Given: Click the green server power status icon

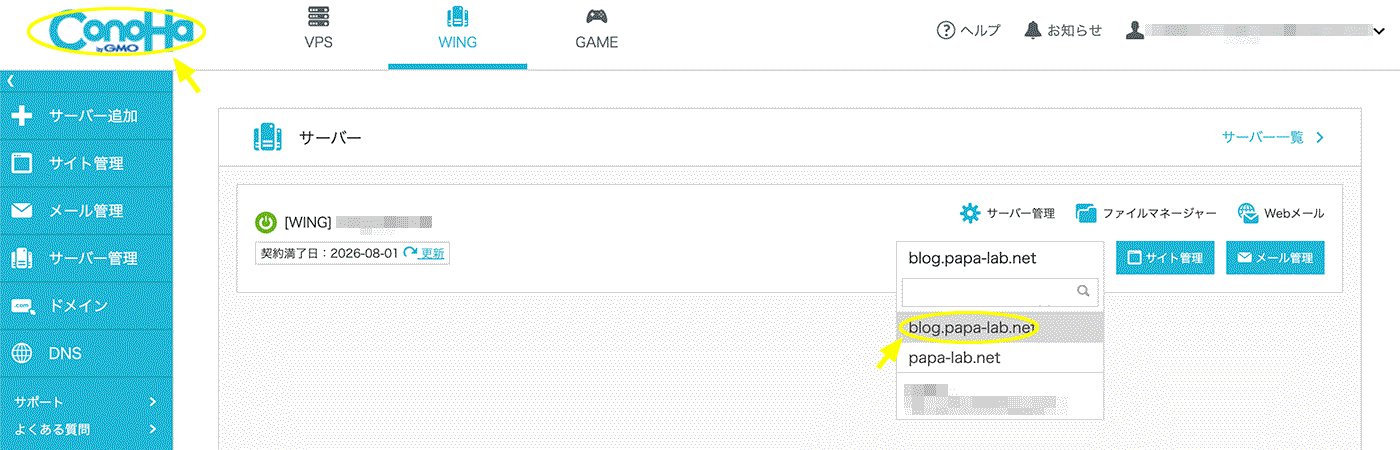Looking at the screenshot, I should click(266, 222).
